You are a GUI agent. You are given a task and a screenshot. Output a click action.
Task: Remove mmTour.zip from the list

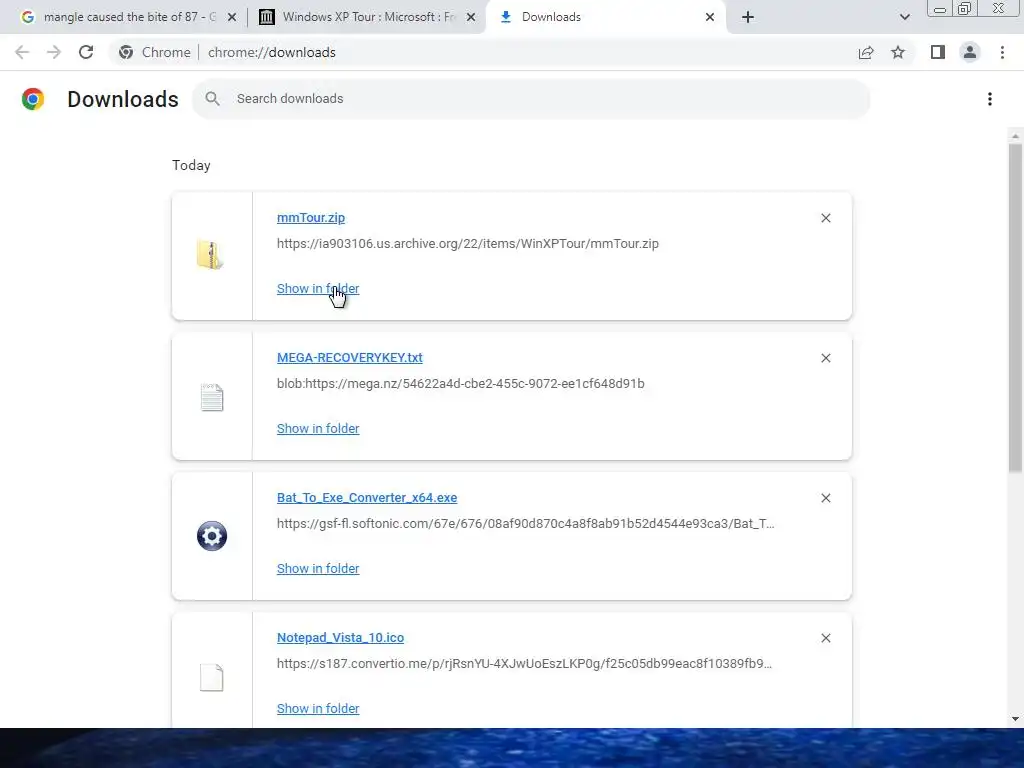(x=825, y=218)
